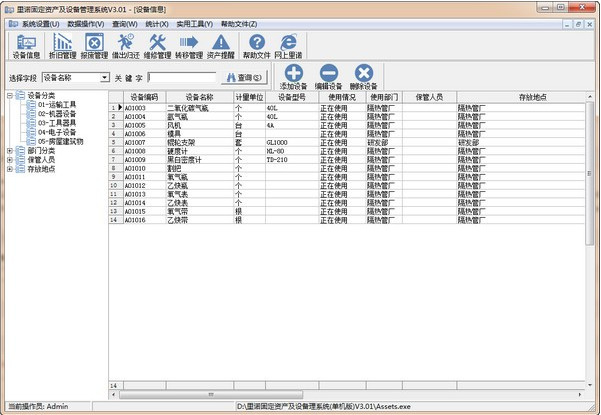This screenshot has height=415, width=601.
Task: Click the 存放地点 column header
Action: pyautogui.click(x=533, y=97)
